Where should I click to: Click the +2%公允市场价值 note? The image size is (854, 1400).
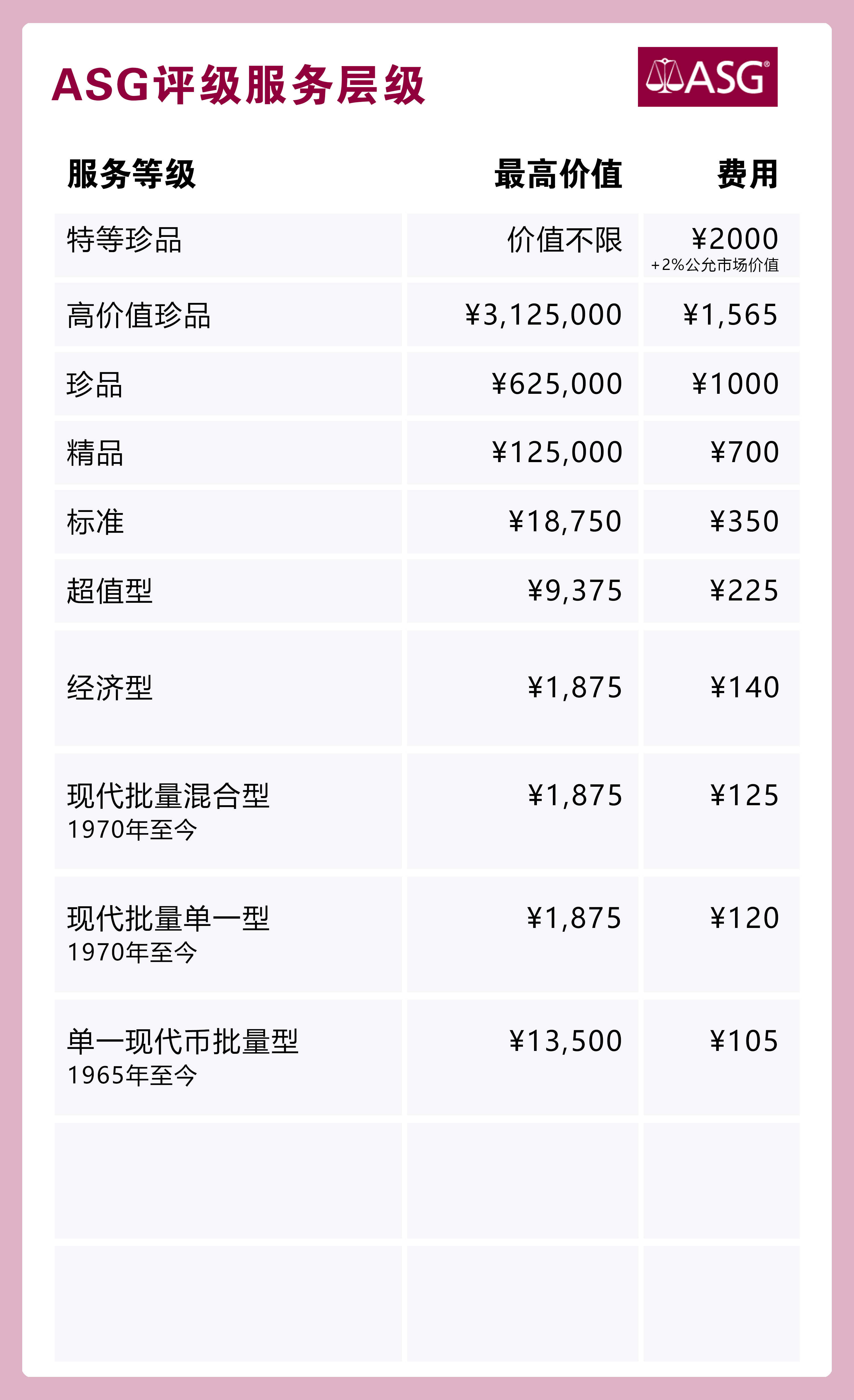pos(714,265)
